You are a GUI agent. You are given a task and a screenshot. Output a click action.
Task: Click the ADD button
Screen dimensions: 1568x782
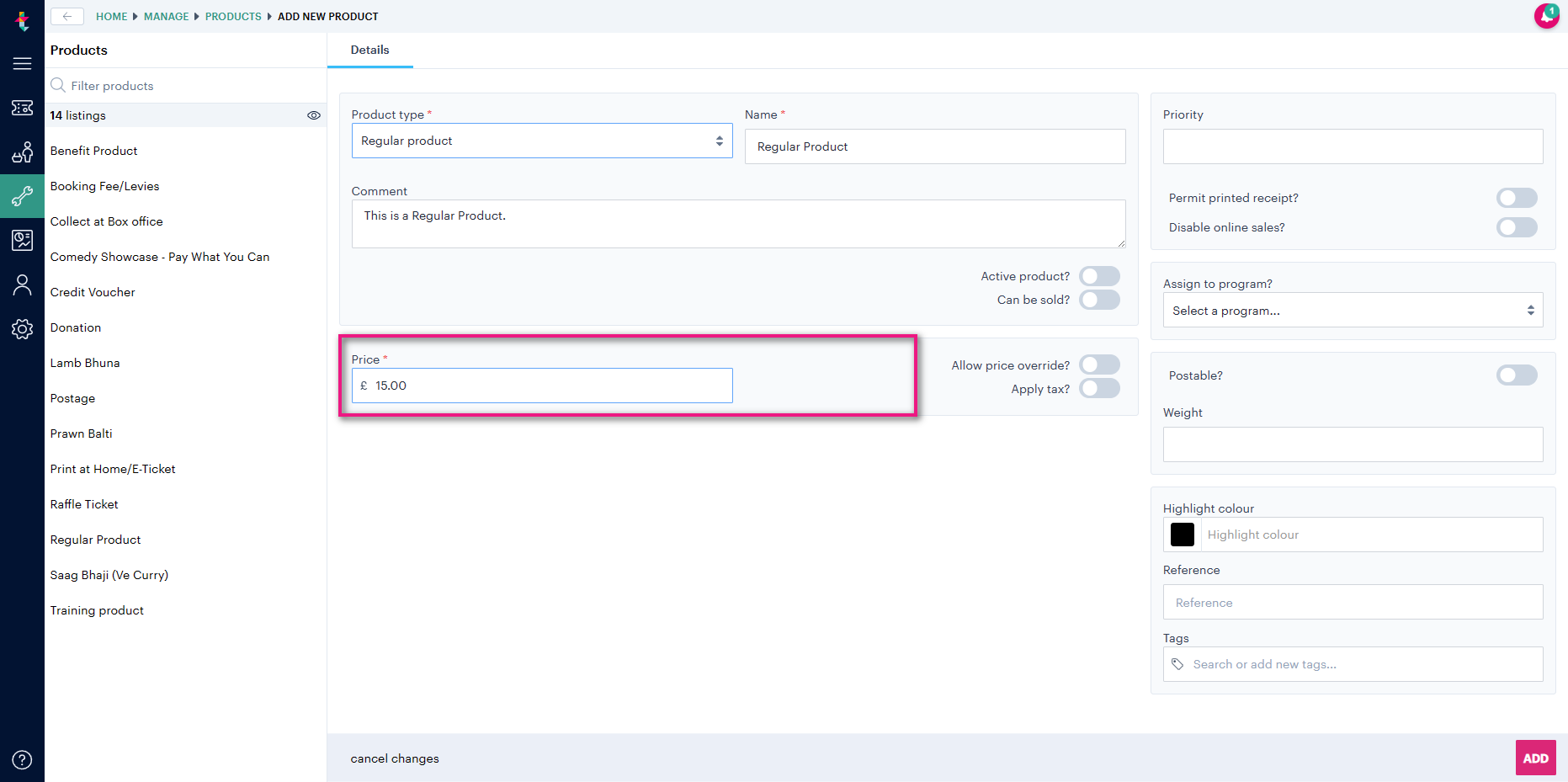point(1535,758)
